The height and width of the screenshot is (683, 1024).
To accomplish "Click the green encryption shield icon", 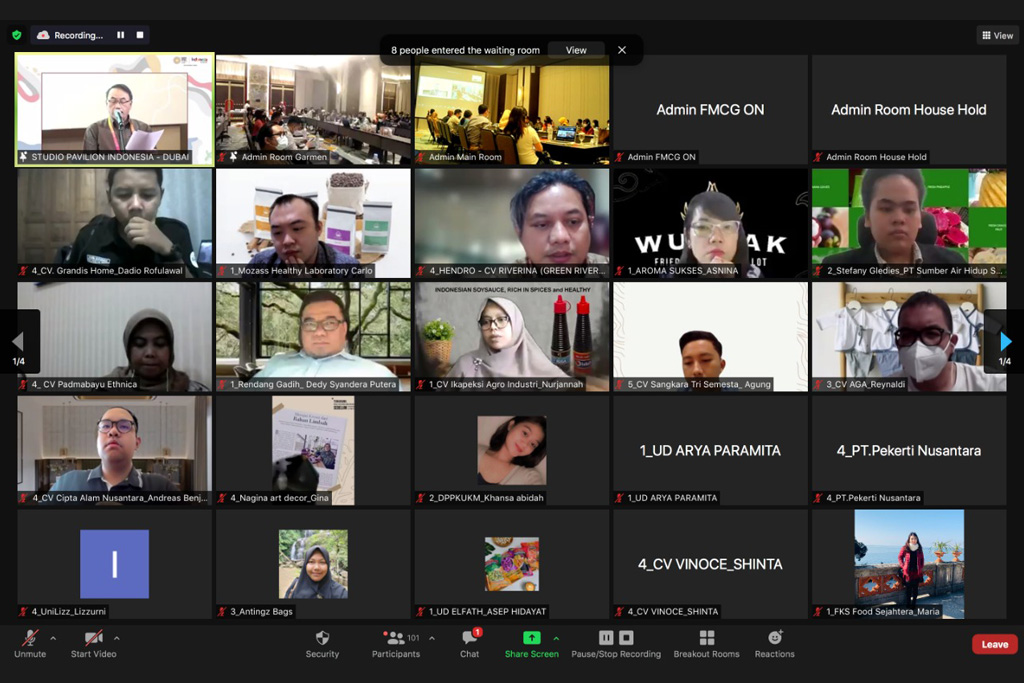I will [17, 35].
